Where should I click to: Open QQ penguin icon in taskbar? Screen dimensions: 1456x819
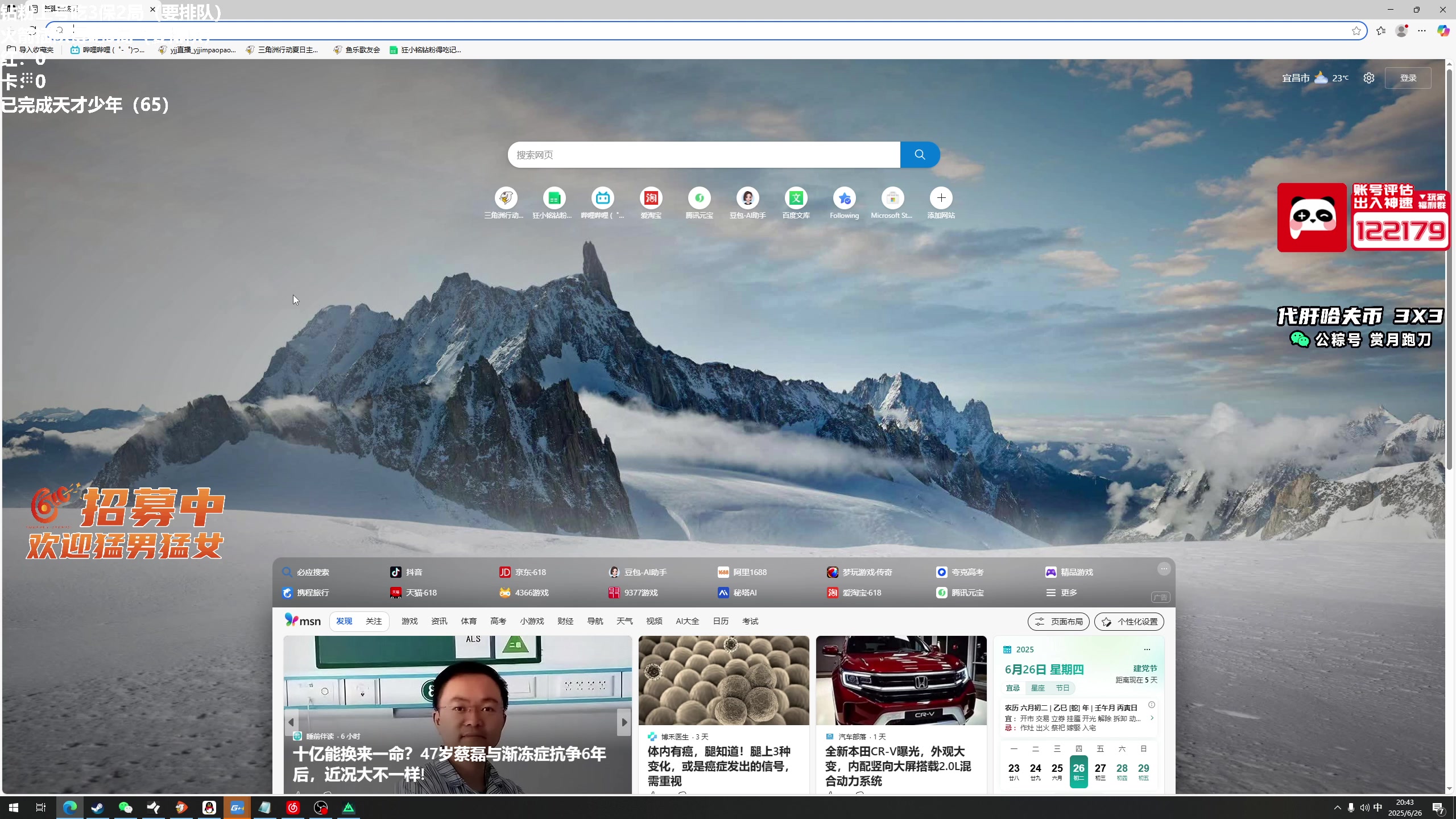coord(209,807)
